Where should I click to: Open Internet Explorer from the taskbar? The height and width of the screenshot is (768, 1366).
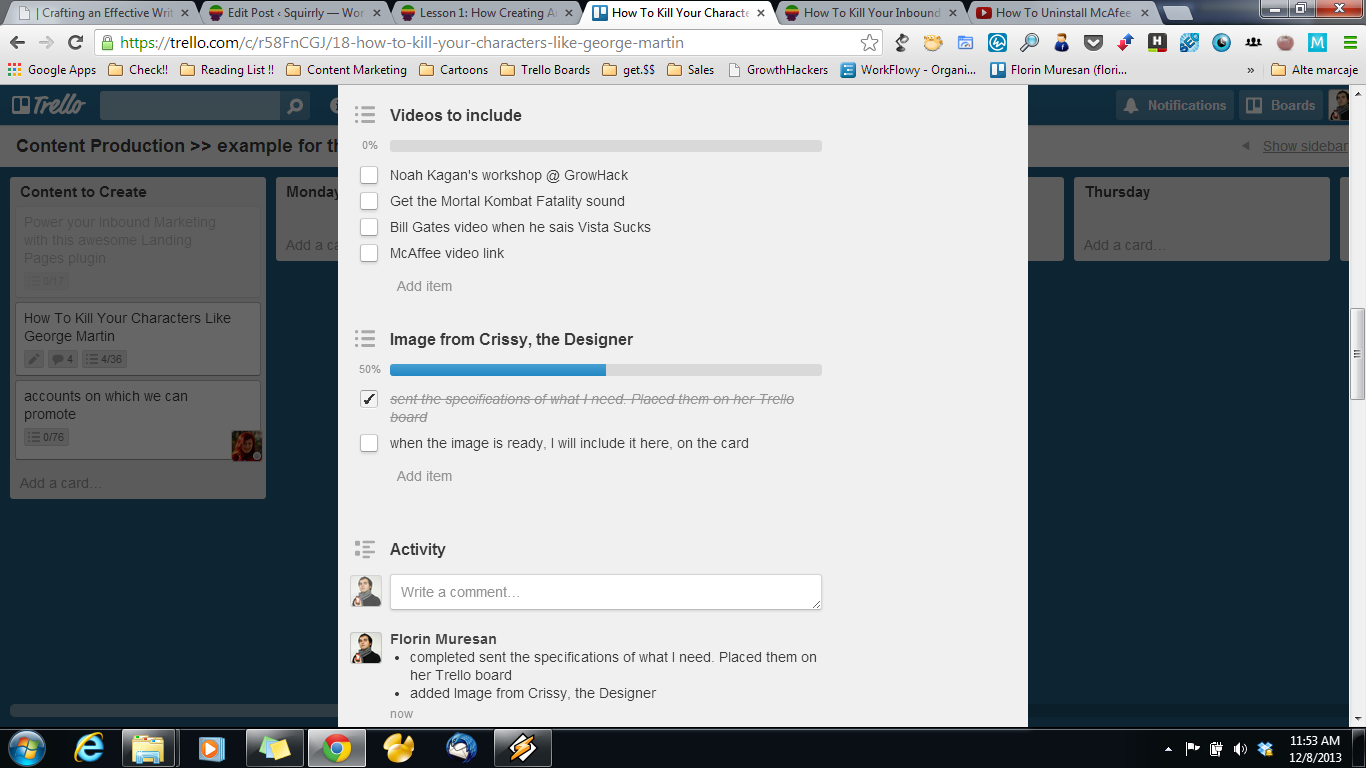pyautogui.click(x=90, y=748)
